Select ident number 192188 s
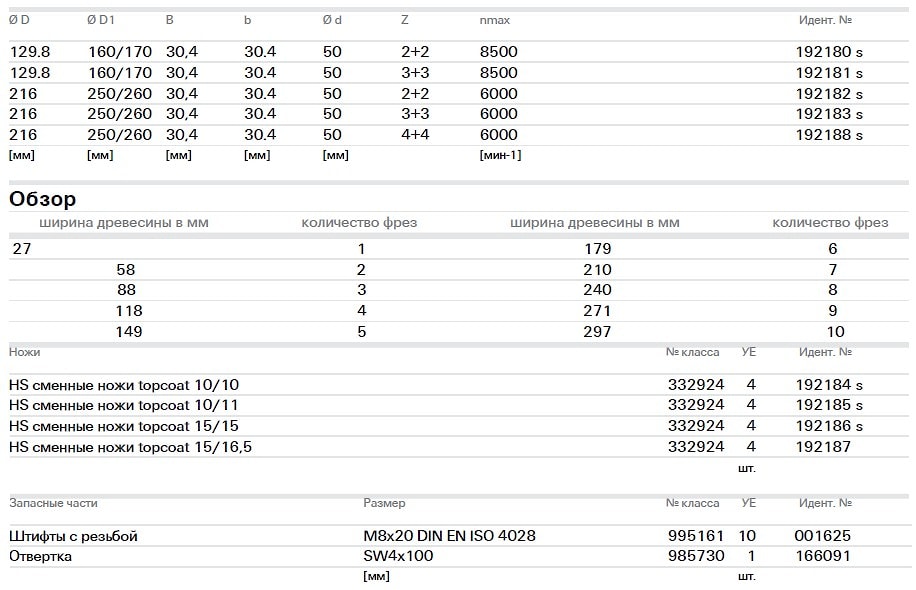 click(x=828, y=135)
